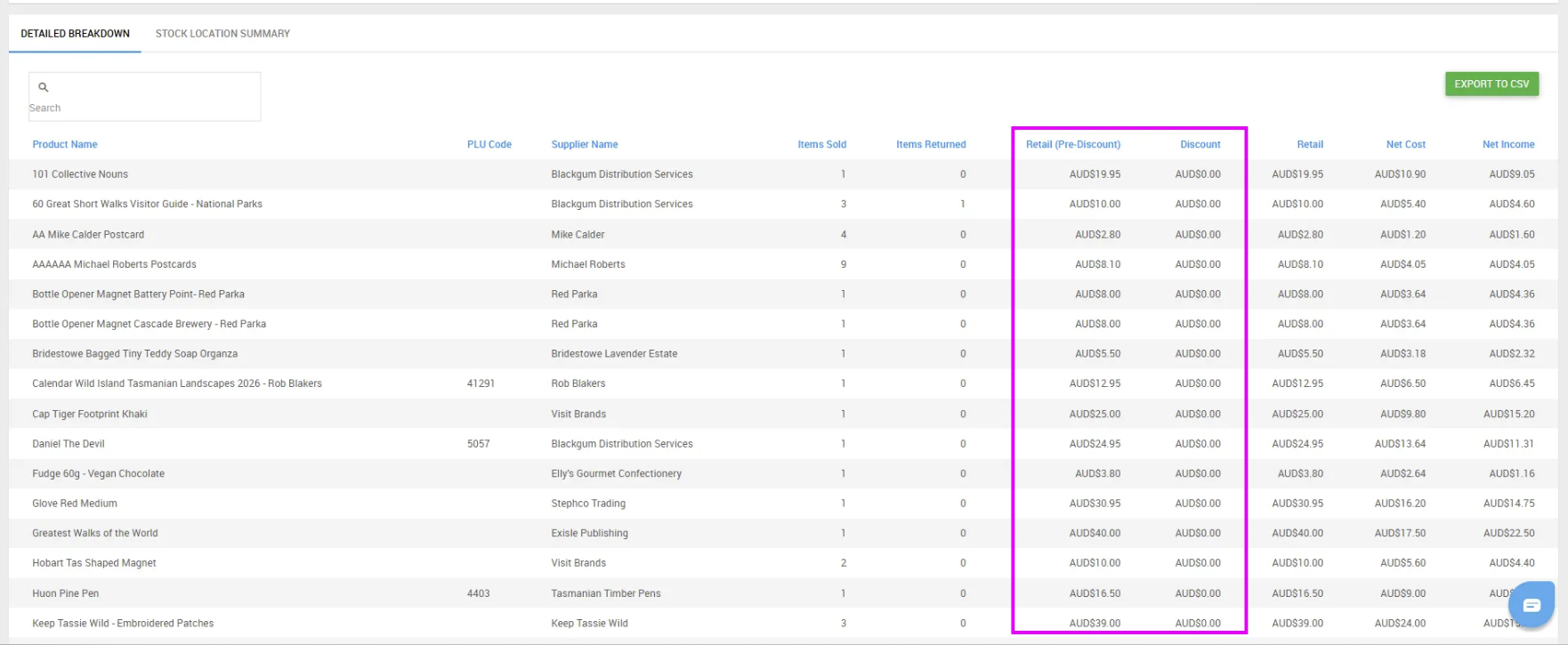Click Fudge 60g - Vegan Chocolate
Viewport: 1568px width, 645px height.
pyautogui.click(x=99, y=473)
